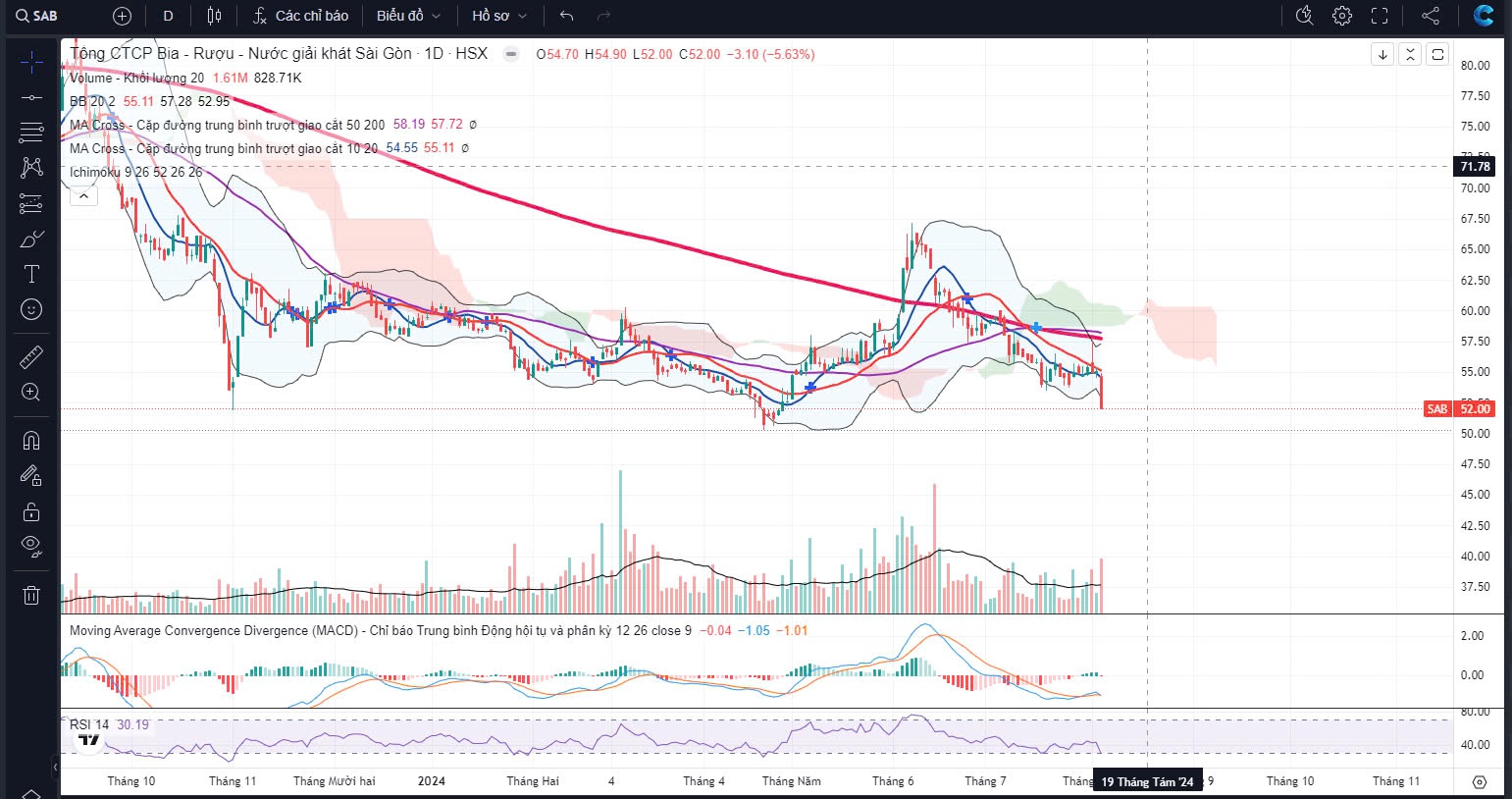The image size is (1512, 799).
Task: Maximize the chart pane square button
Action: [1437, 54]
